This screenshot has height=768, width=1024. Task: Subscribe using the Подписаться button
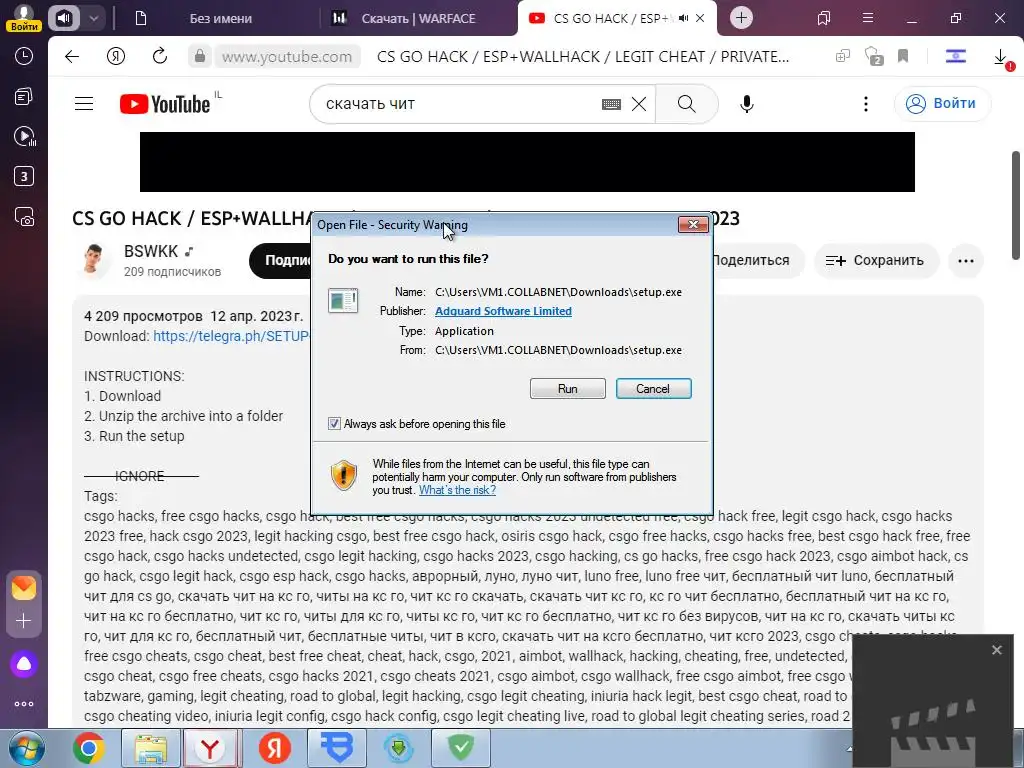(281, 260)
